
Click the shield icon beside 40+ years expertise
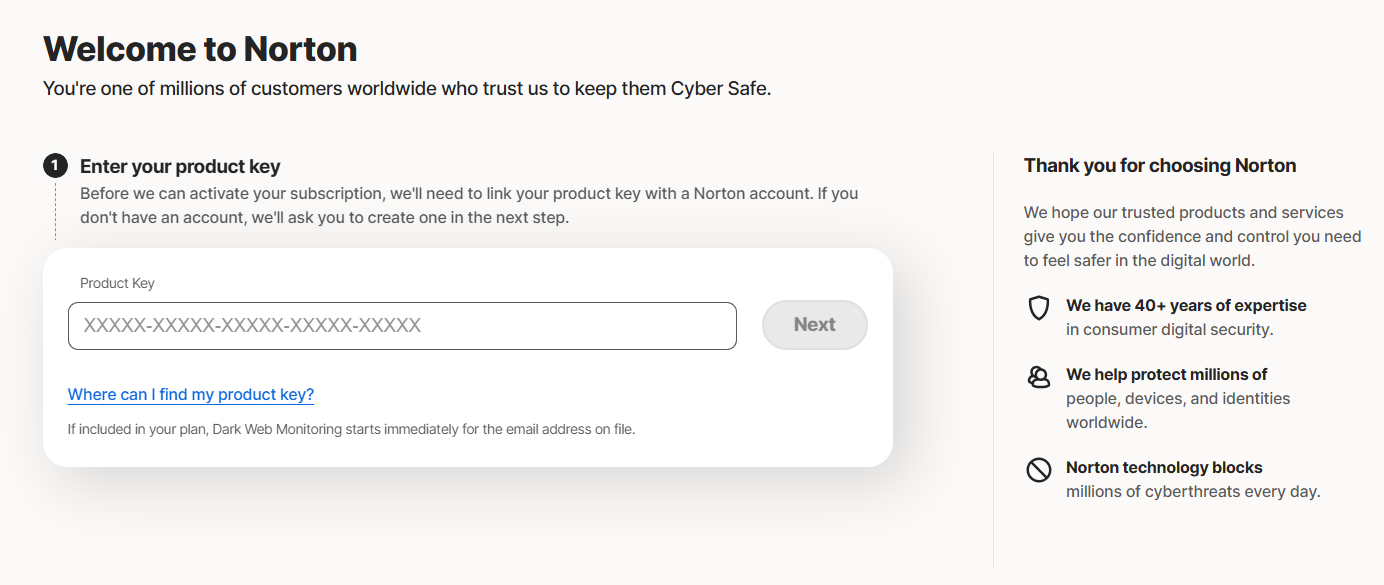(x=1039, y=308)
